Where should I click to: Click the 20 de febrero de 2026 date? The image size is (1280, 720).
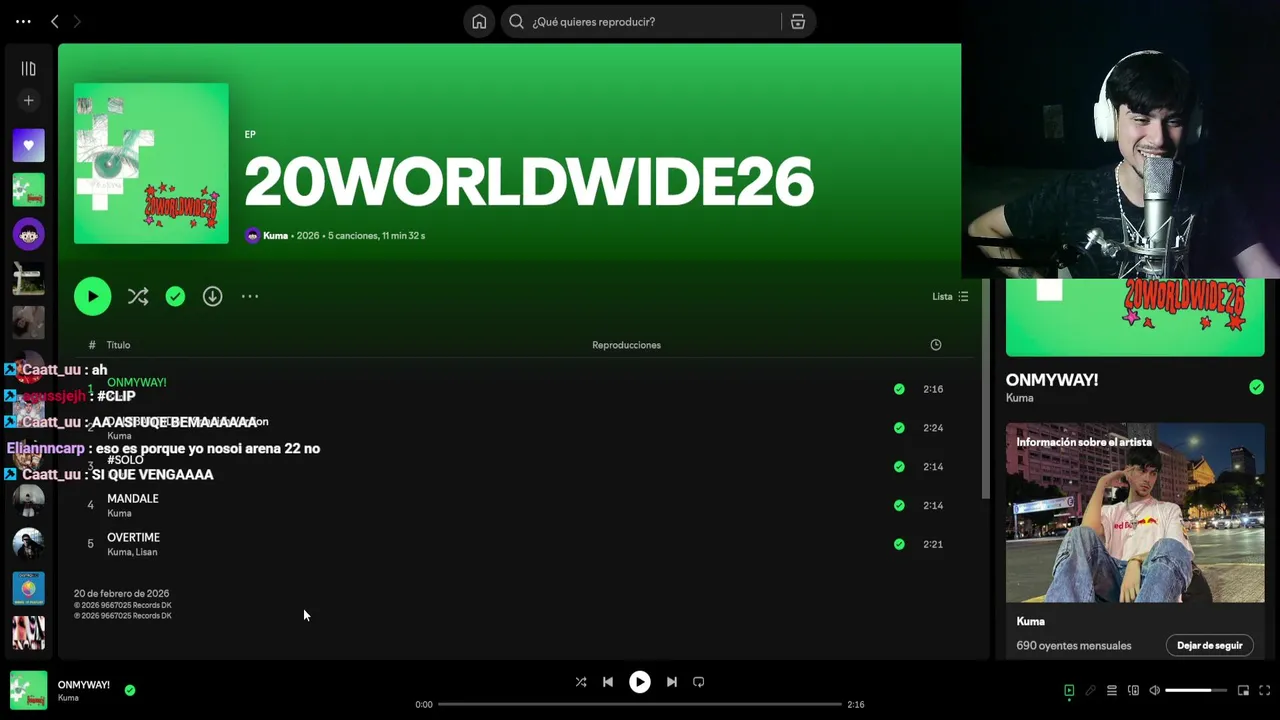pyautogui.click(x=121, y=594)
